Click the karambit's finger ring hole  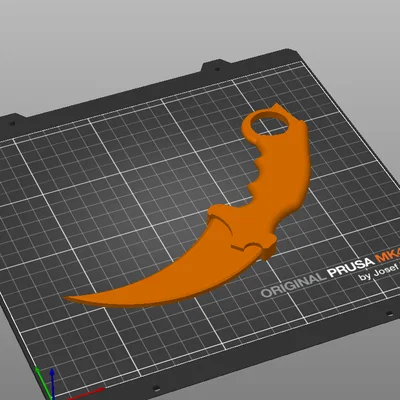tap(270, 124)
